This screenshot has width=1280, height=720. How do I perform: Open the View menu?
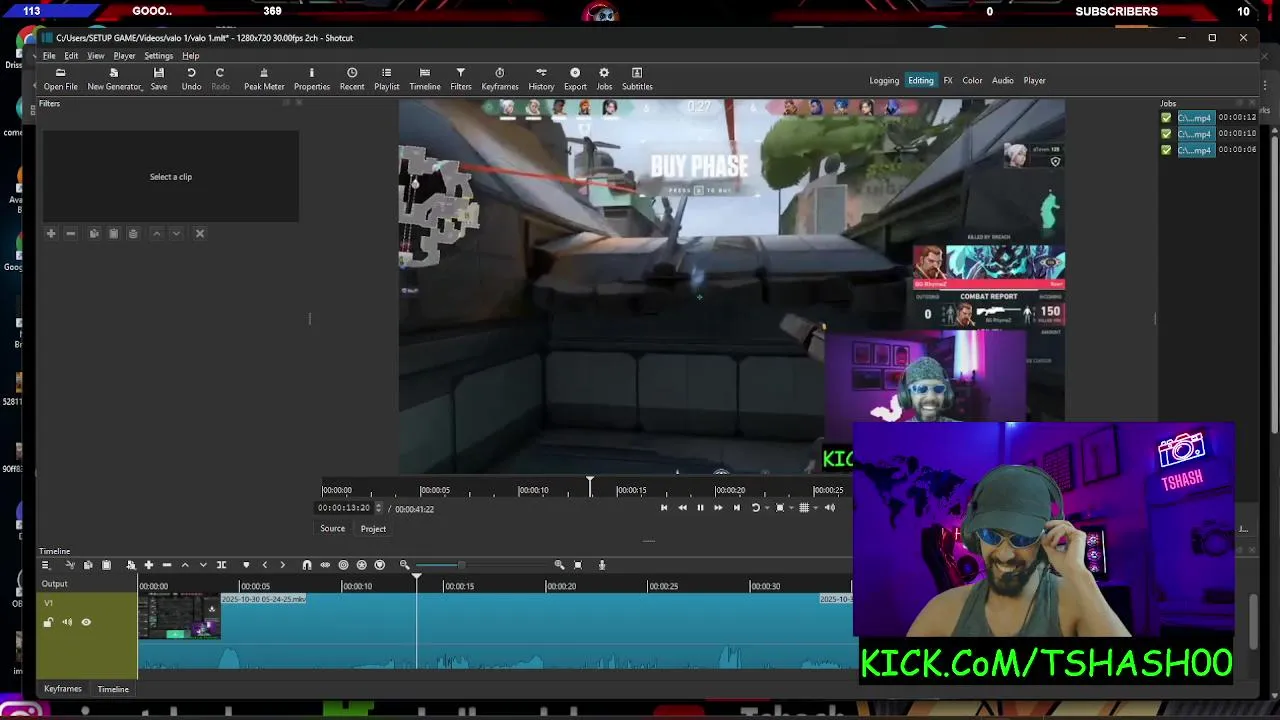point(96,56)
